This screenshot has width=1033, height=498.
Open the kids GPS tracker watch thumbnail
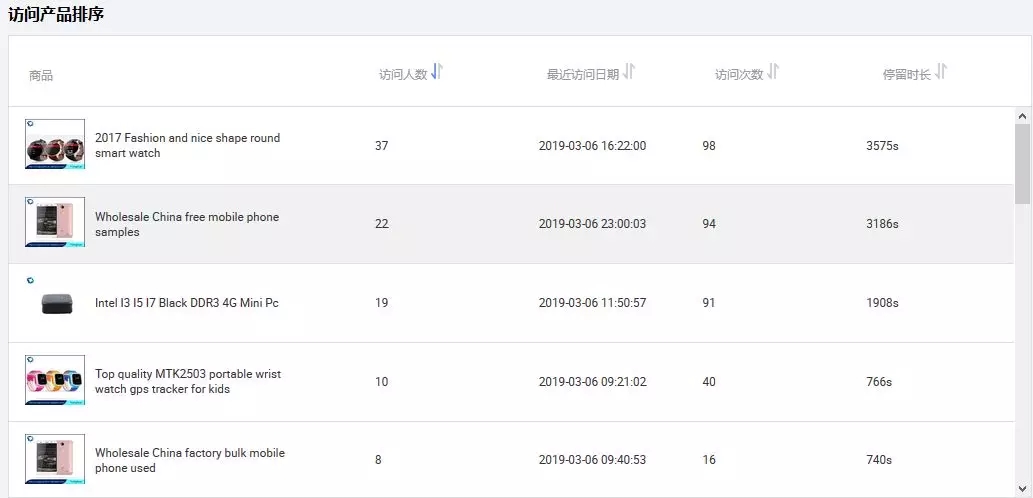55,380
